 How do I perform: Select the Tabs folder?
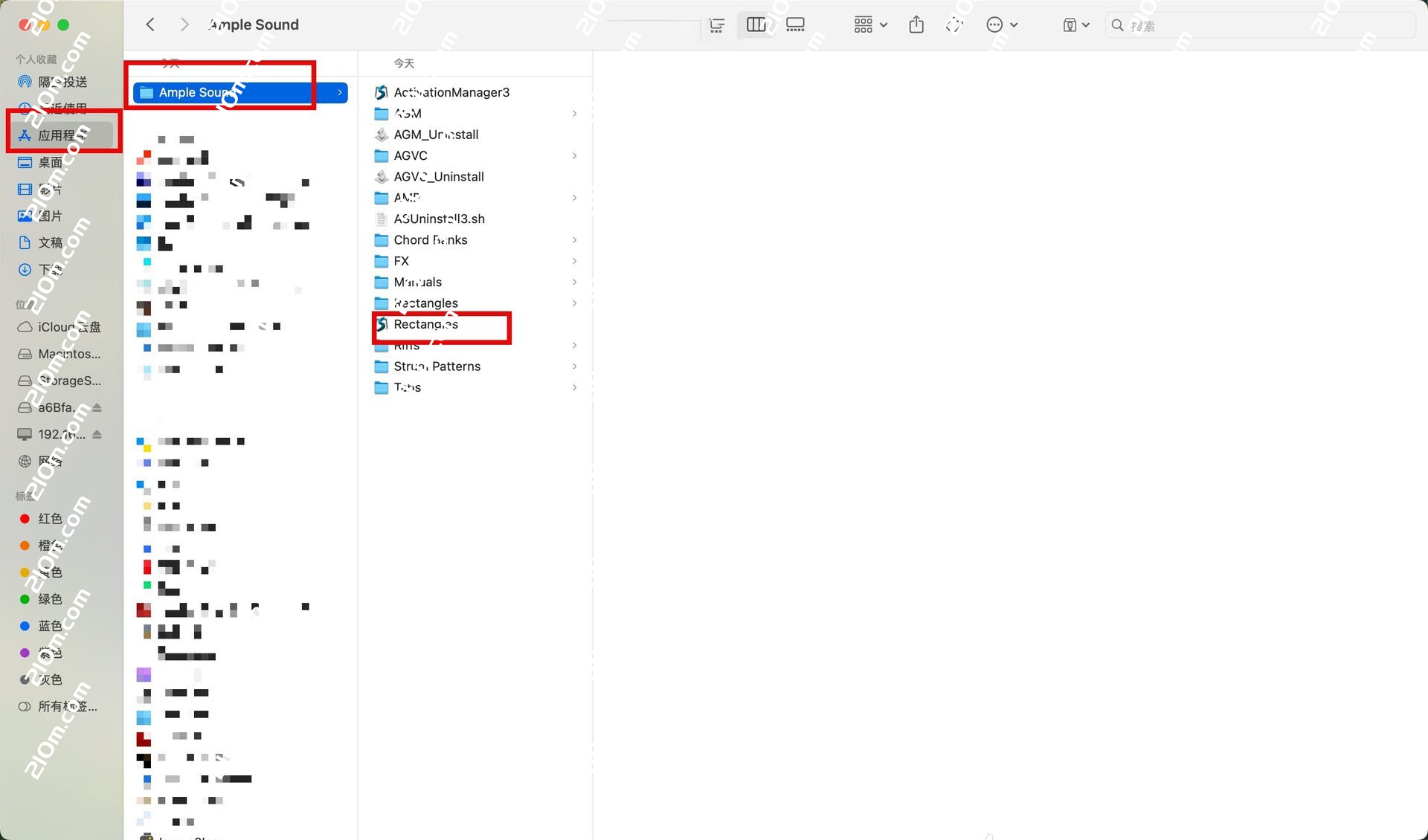(x=476, y=387)
